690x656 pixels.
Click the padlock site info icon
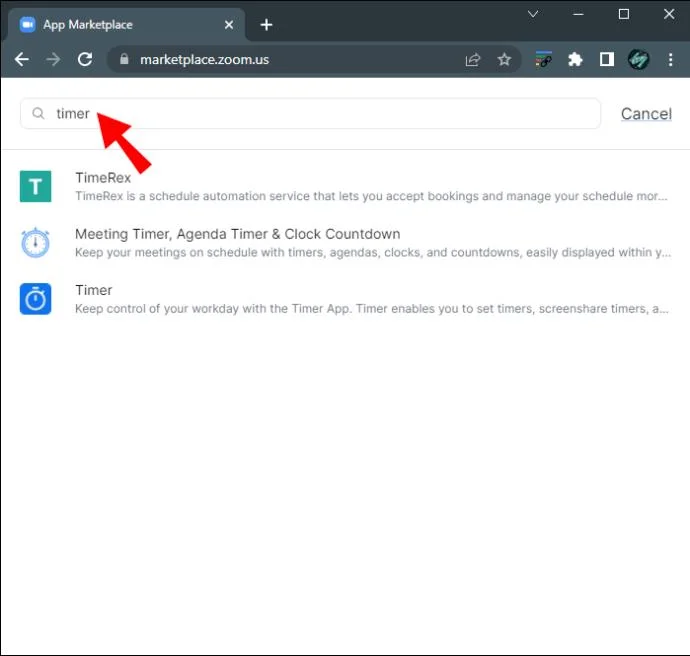click(124, 59)
